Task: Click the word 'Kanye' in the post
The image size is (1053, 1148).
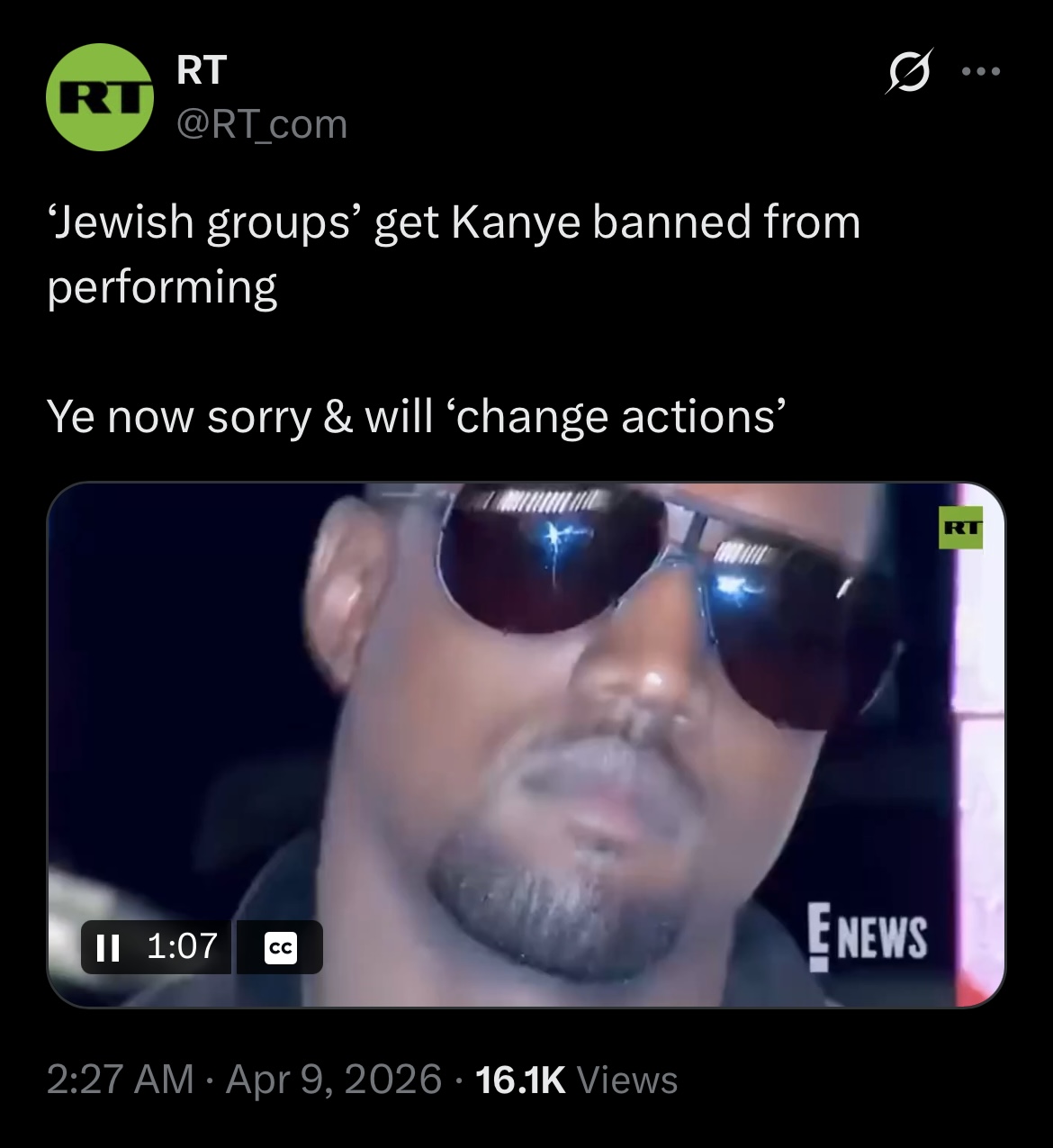Action: tap(517, 222)
